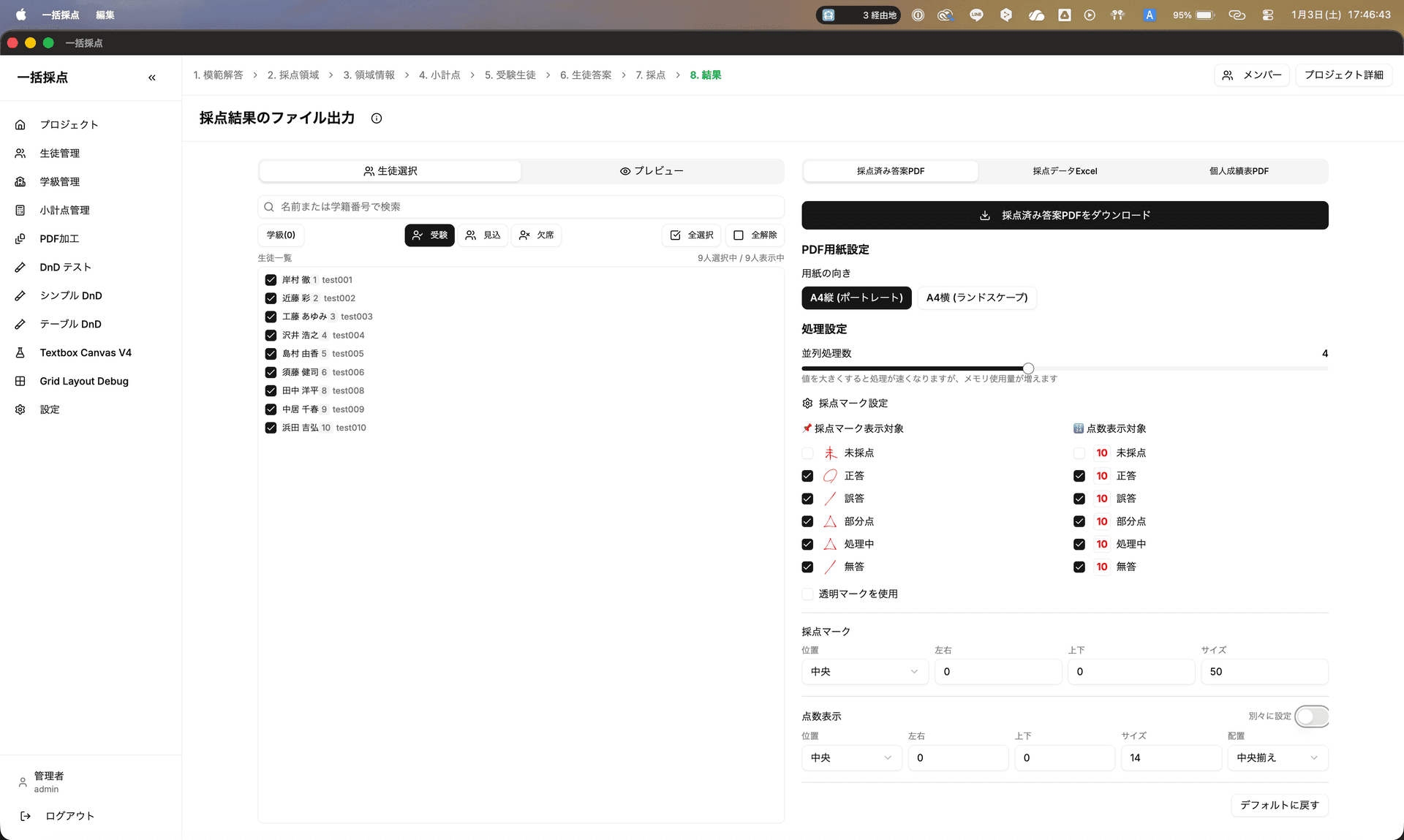
Task: Switch to the 採点データExcel tab
Action: (x=1065, y=170)
